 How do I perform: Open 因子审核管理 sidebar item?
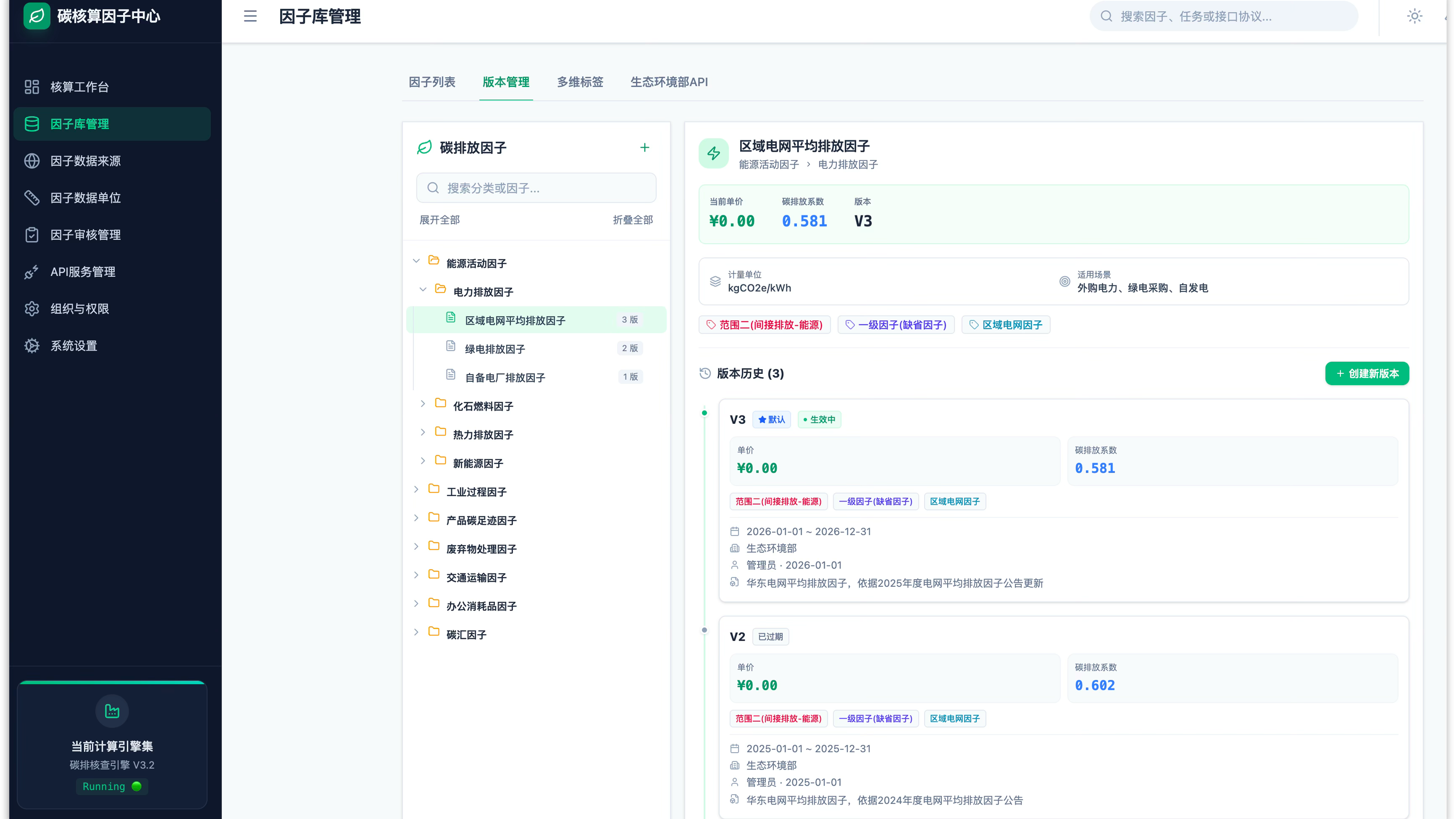click(x=112, y=234)
